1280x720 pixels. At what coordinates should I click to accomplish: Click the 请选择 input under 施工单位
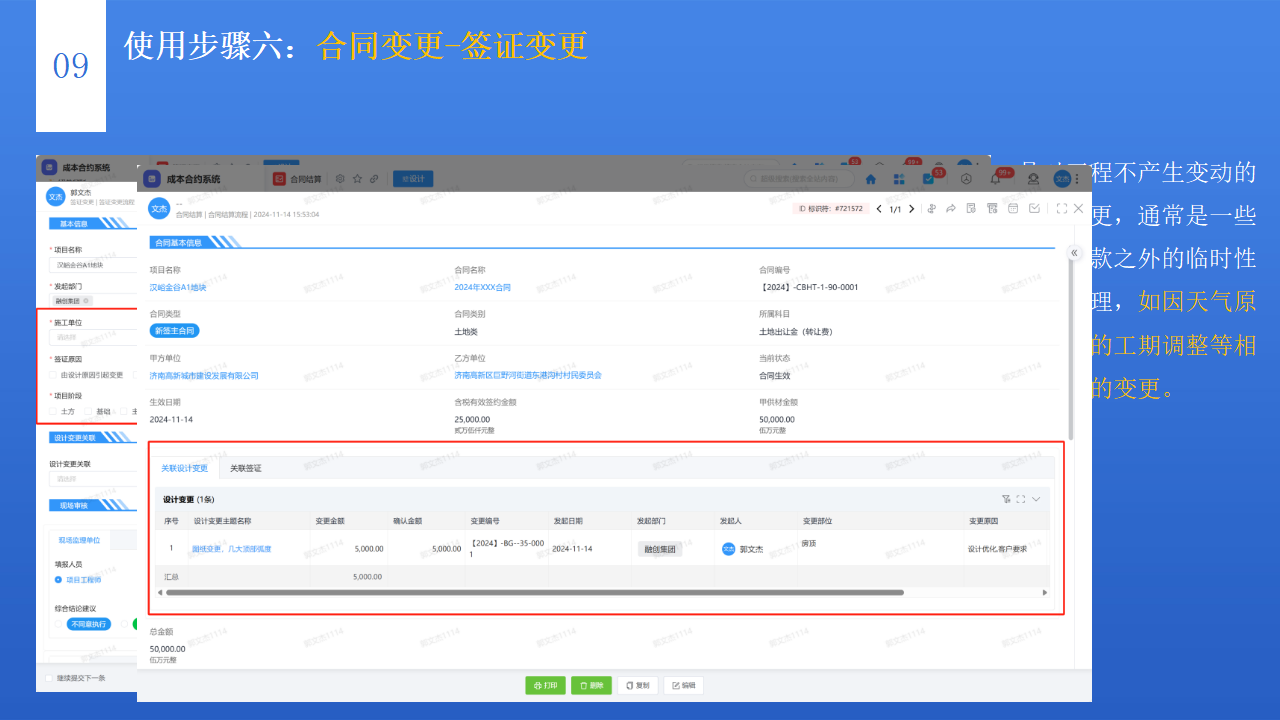point(72,337)
